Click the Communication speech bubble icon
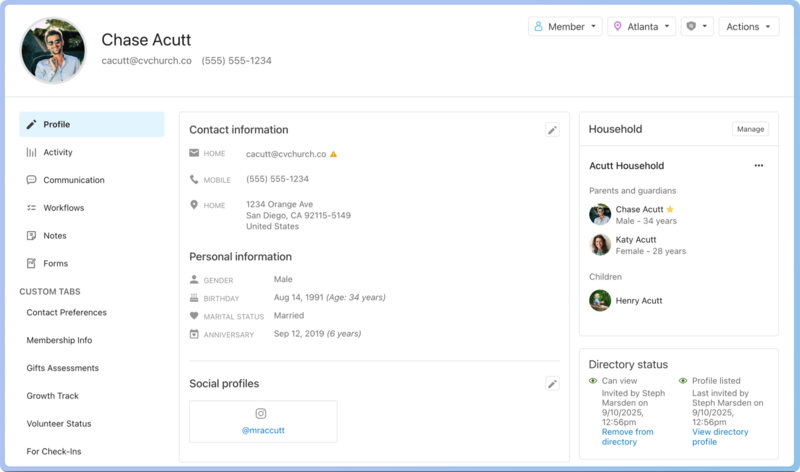 (32, 181)
